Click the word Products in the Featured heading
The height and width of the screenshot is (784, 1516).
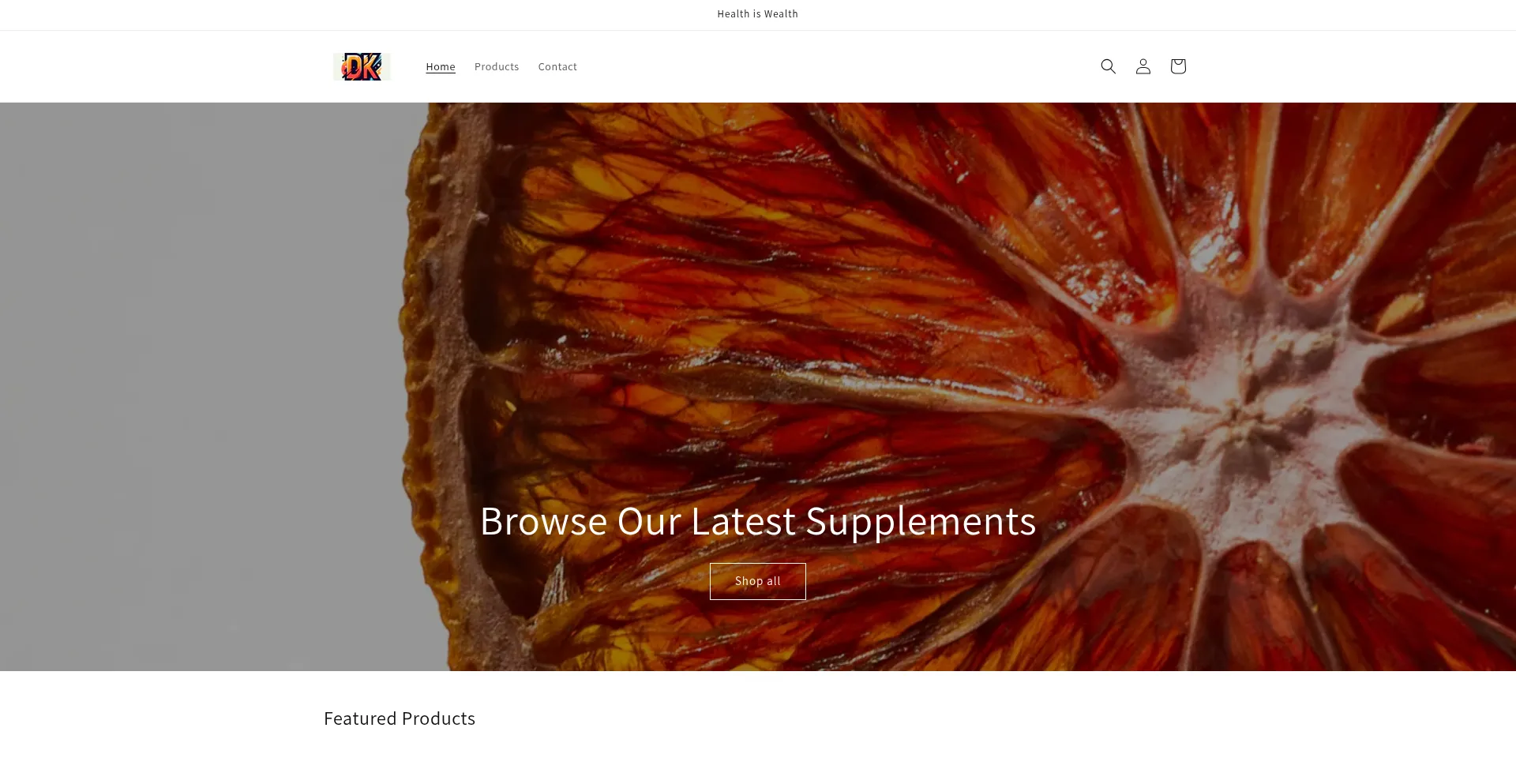pyautogui.click(x=438, y=718)
